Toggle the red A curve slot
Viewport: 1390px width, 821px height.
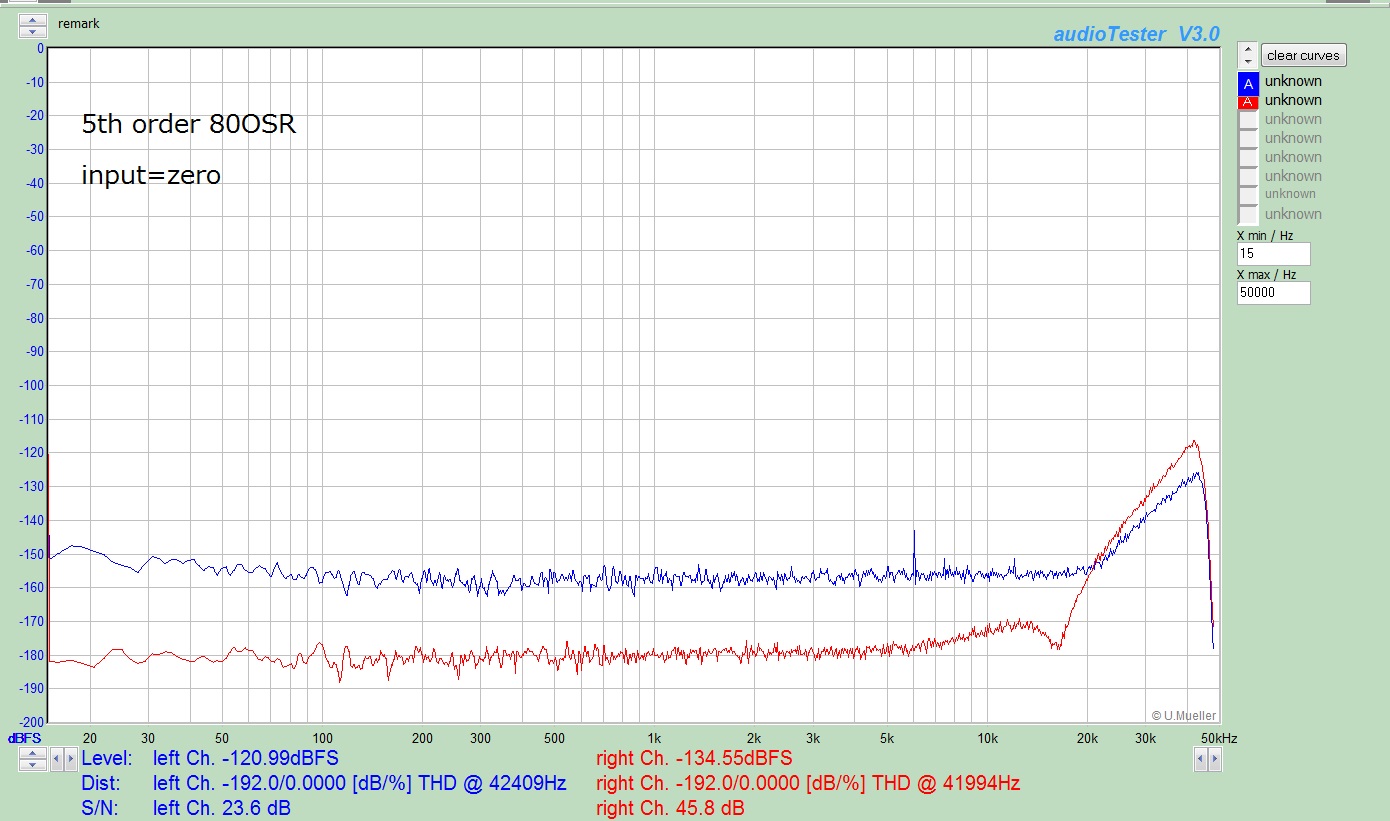click(1247, 101)
